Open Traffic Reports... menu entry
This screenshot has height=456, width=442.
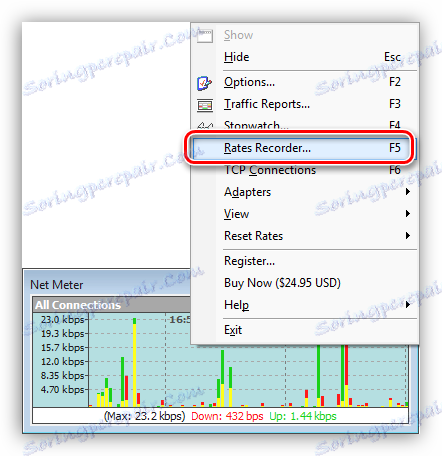click(x=304, y=104)
